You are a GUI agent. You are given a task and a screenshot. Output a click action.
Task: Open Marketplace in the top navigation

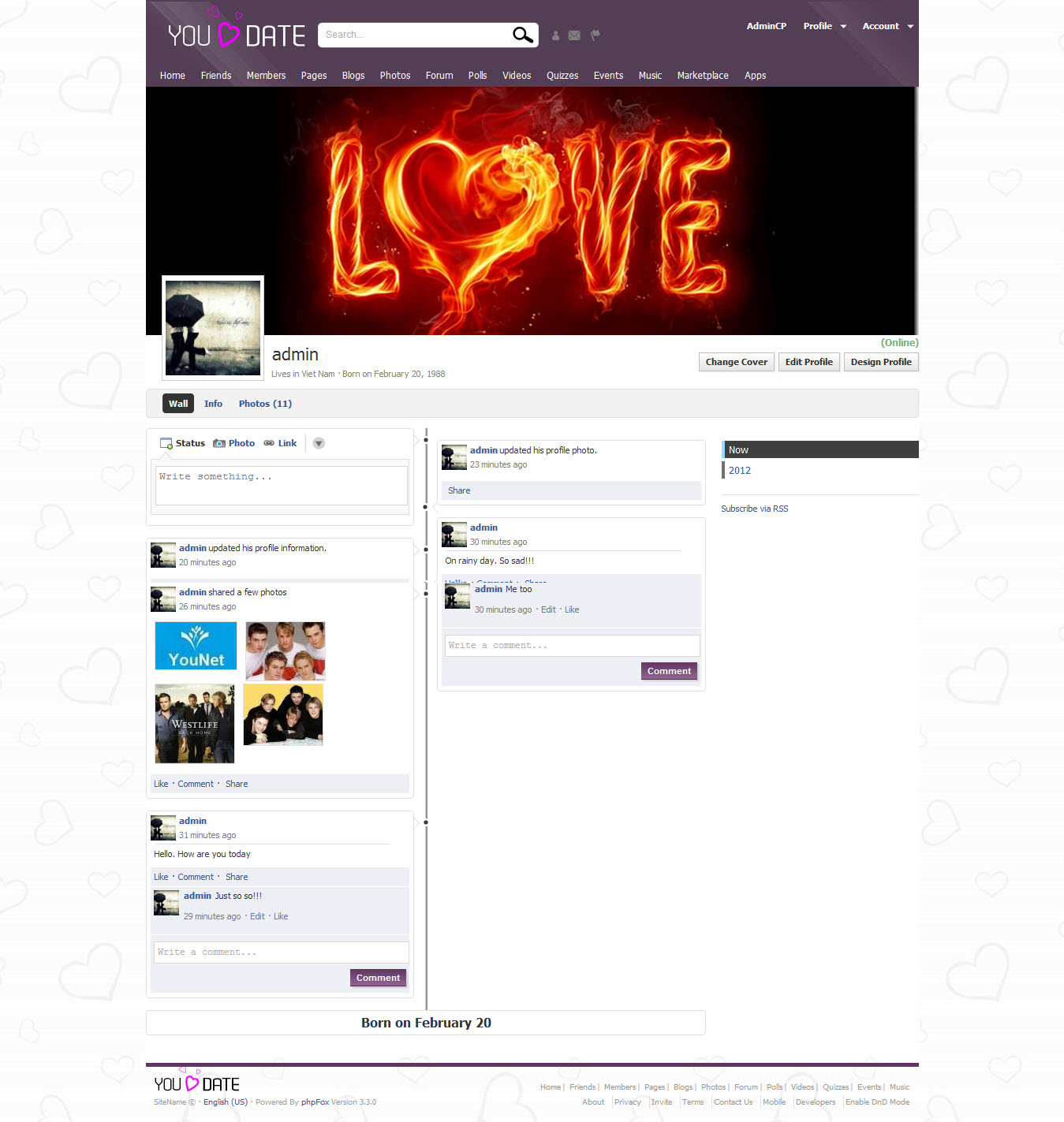click(x=703, y=76)
